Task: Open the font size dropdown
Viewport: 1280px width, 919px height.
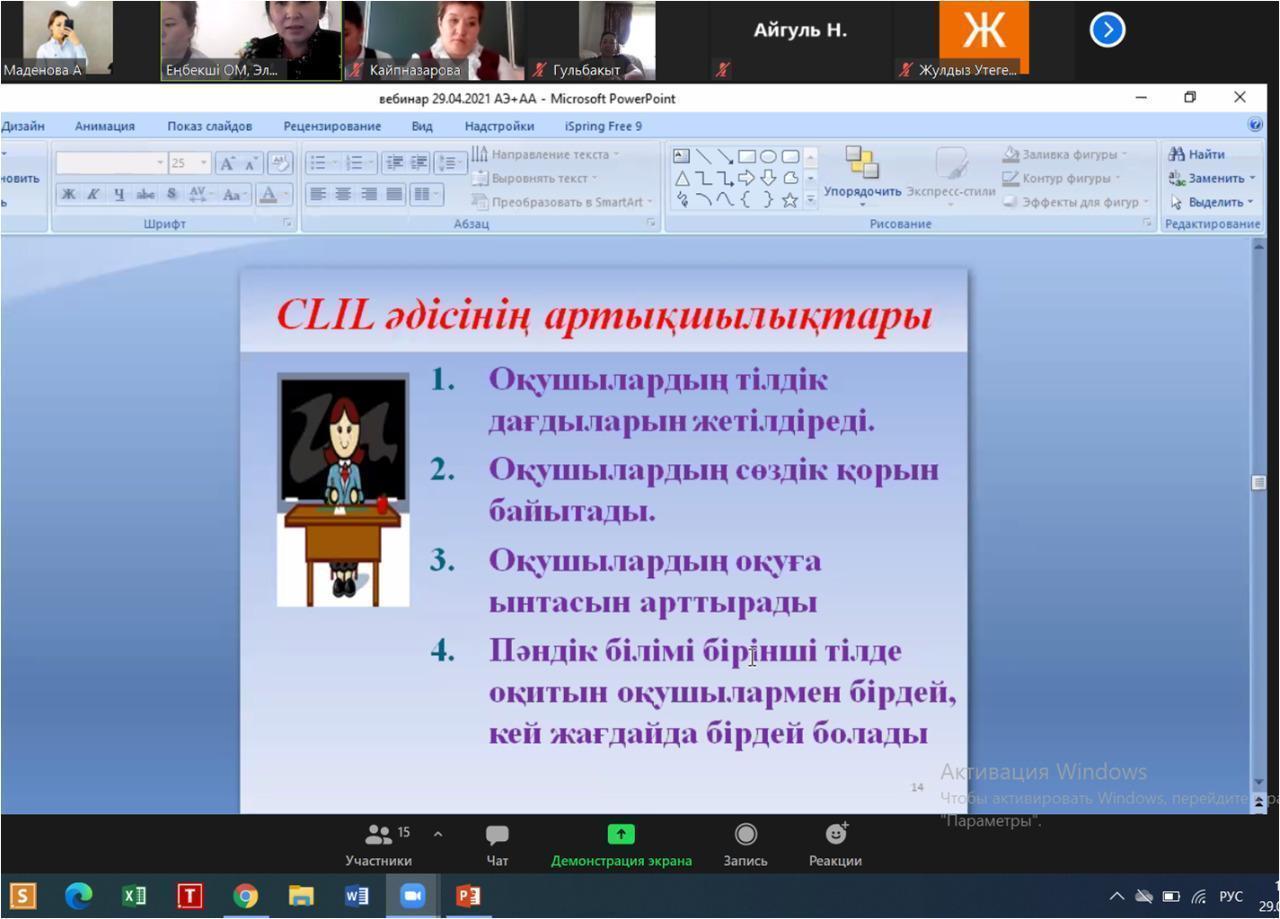Action: 203,163
